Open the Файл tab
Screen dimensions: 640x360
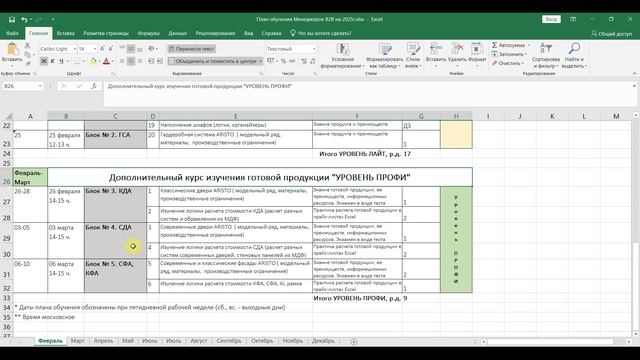click(x=12, y=33)
